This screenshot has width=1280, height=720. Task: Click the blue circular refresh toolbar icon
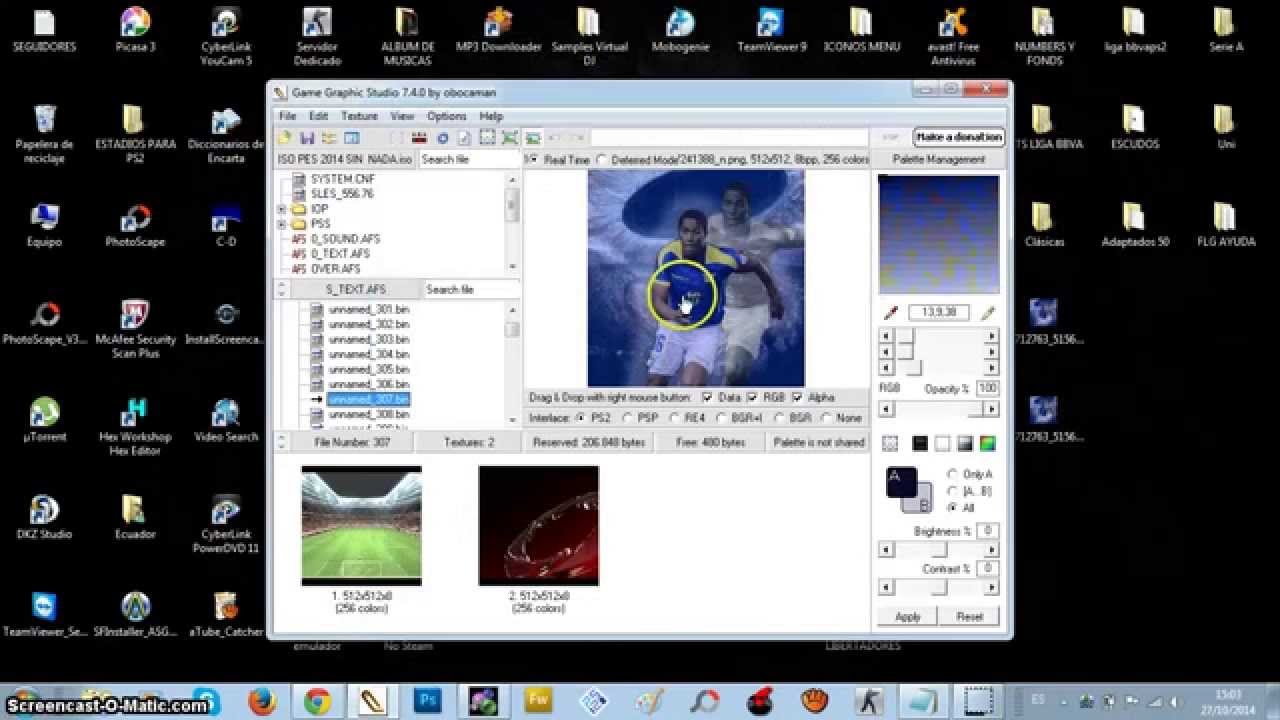pyautogui.click(x=442, y=138)
